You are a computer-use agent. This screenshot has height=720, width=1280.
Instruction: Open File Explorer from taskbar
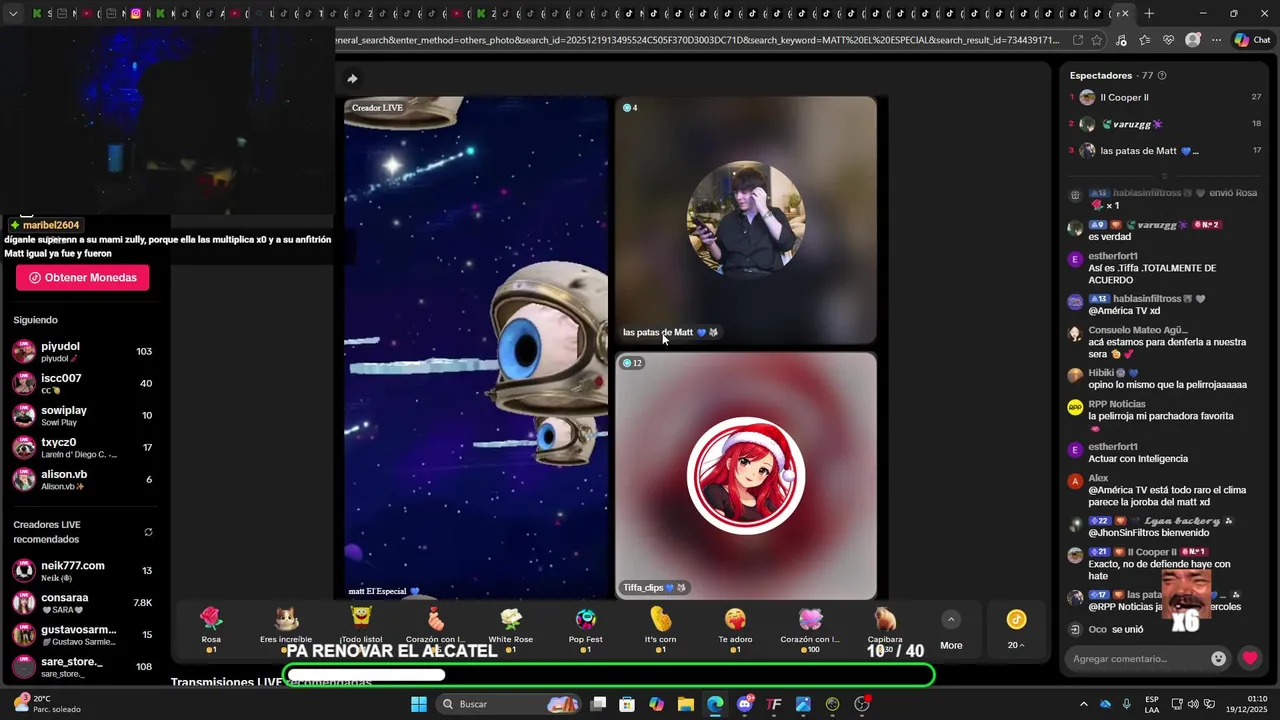(x=685, y=704)
